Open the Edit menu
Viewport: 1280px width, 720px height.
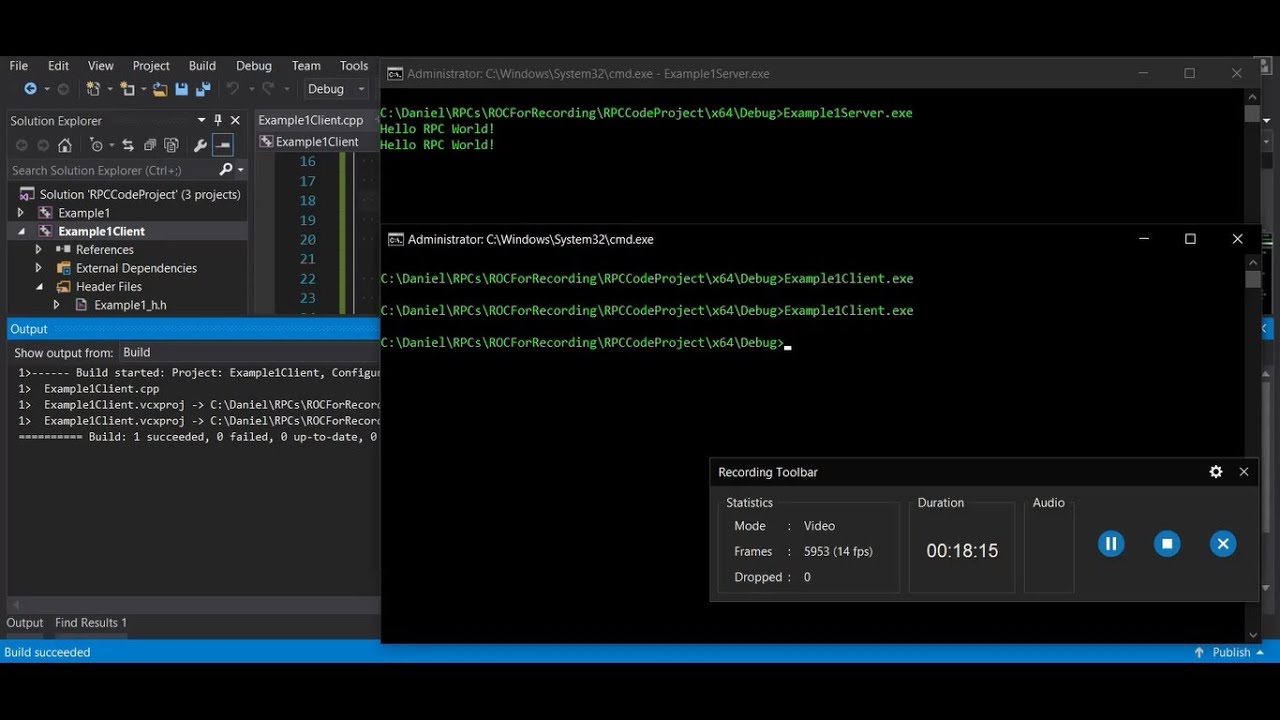click(59, 65)
